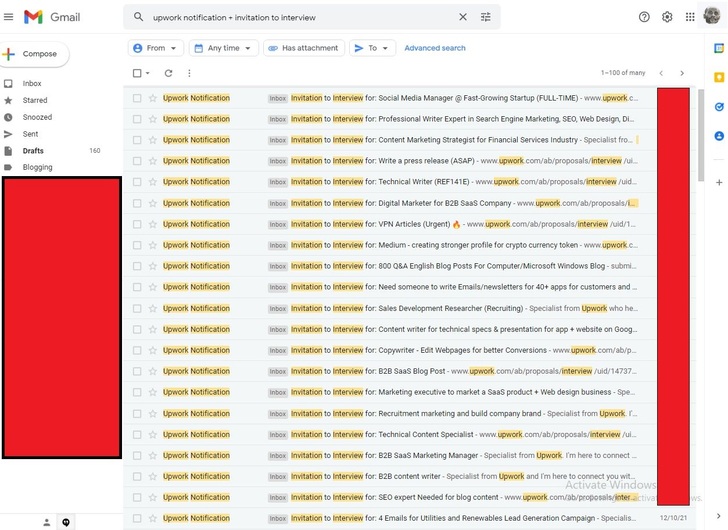Open the More options three-dot menu

click(189, 73)
